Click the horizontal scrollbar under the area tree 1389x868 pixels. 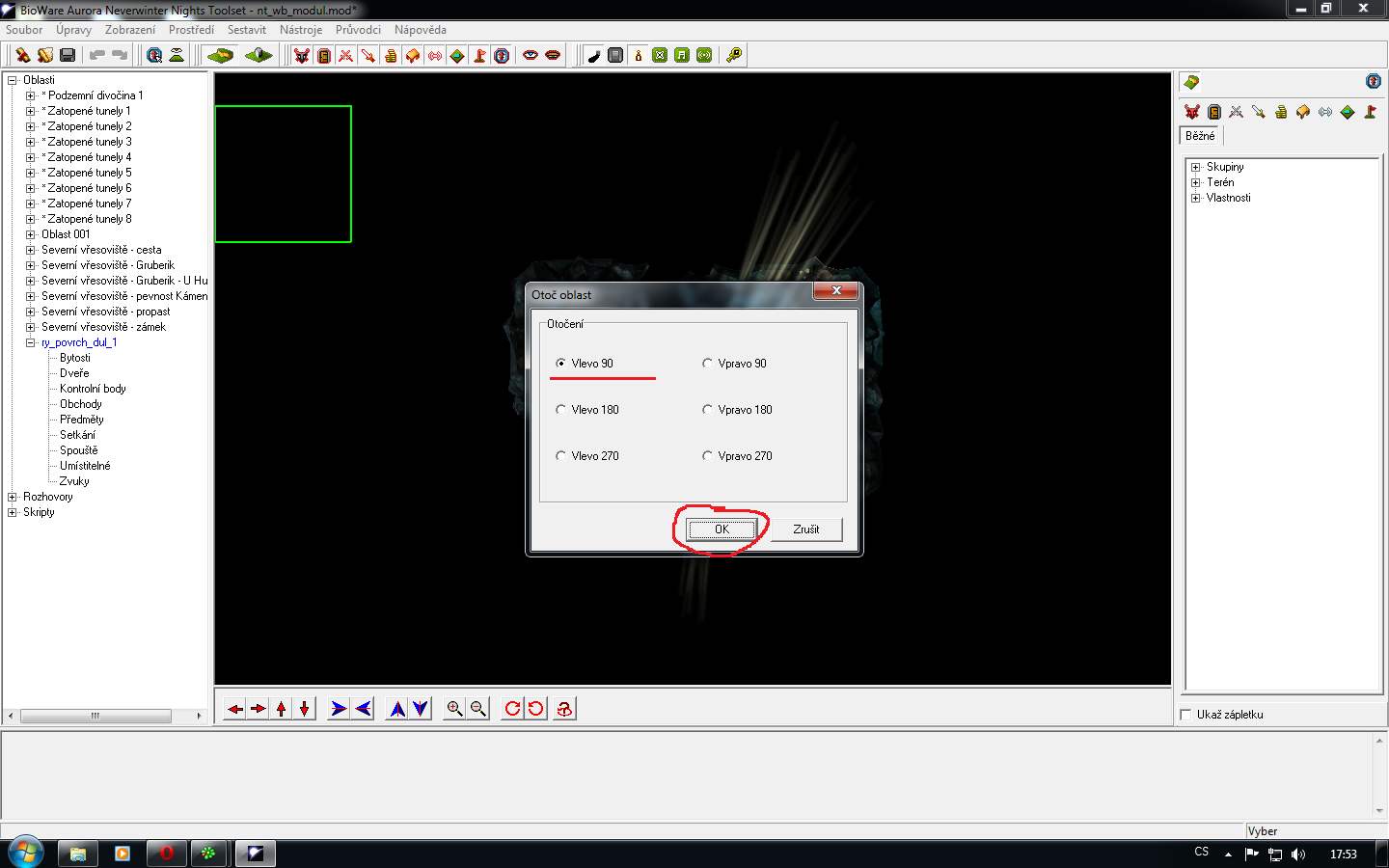[x=95, y=716]
